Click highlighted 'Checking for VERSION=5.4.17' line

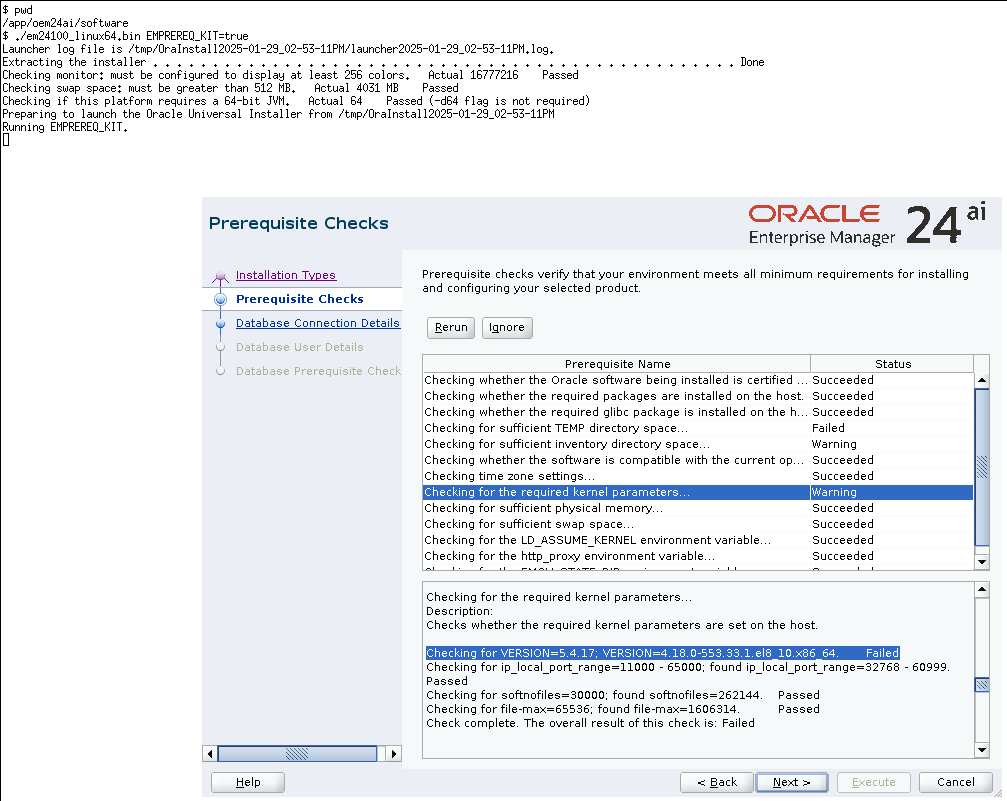coord(663,653)
